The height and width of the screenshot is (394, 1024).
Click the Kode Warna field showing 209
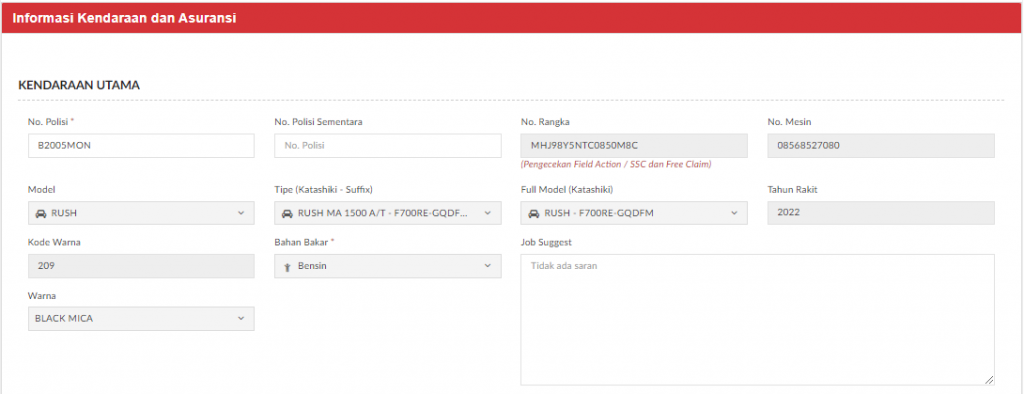click(x=141, y=266)
